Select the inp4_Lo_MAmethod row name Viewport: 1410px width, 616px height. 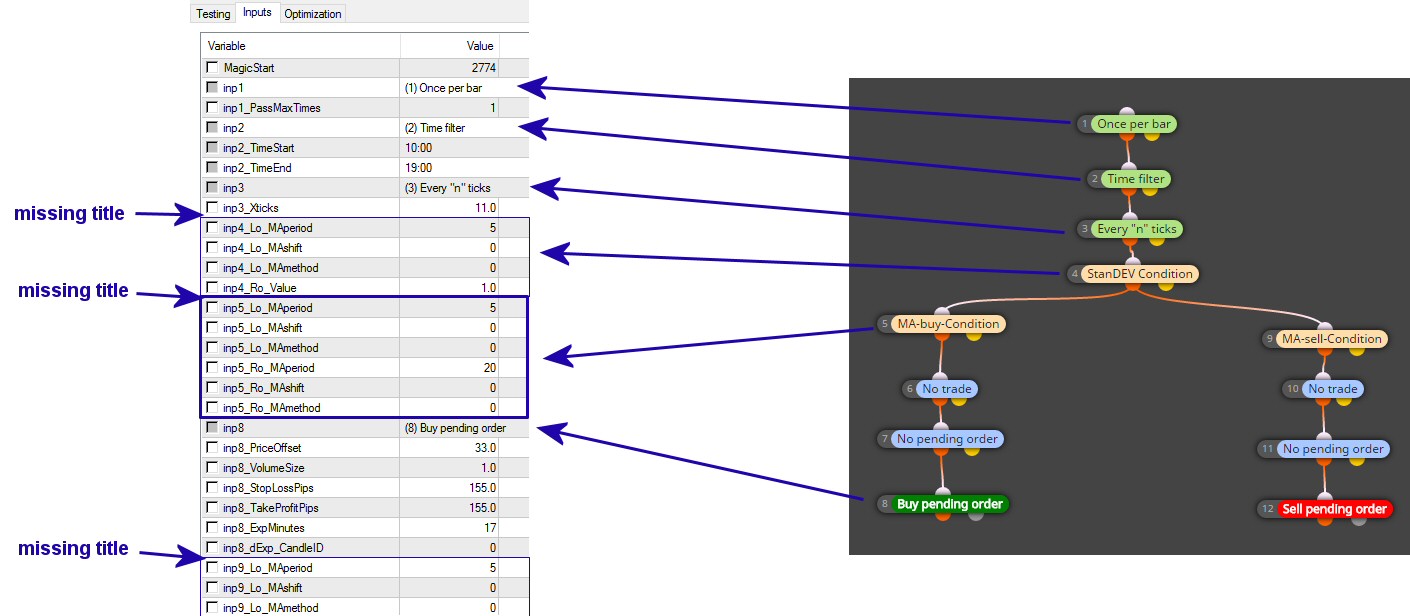[271, 268]
